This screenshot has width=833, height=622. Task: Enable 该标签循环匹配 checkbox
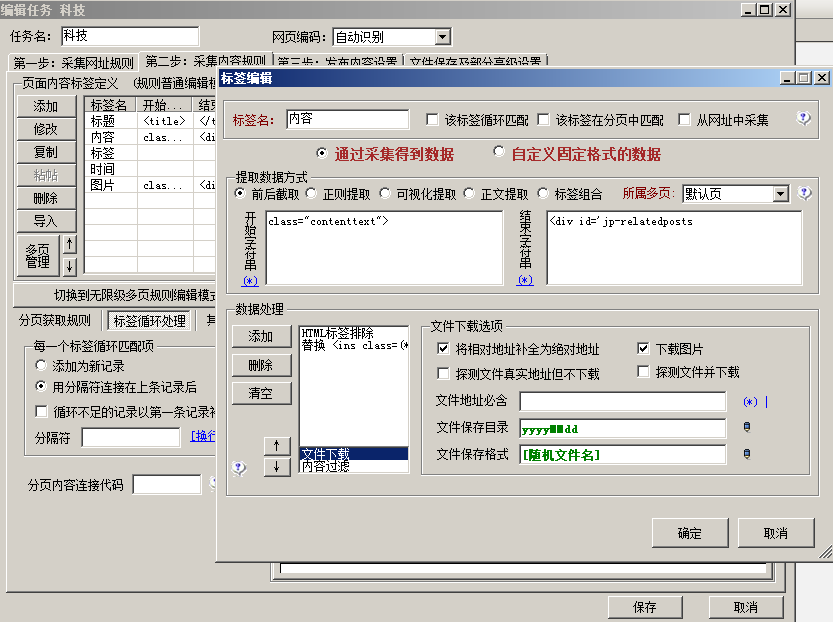point(432,120)
